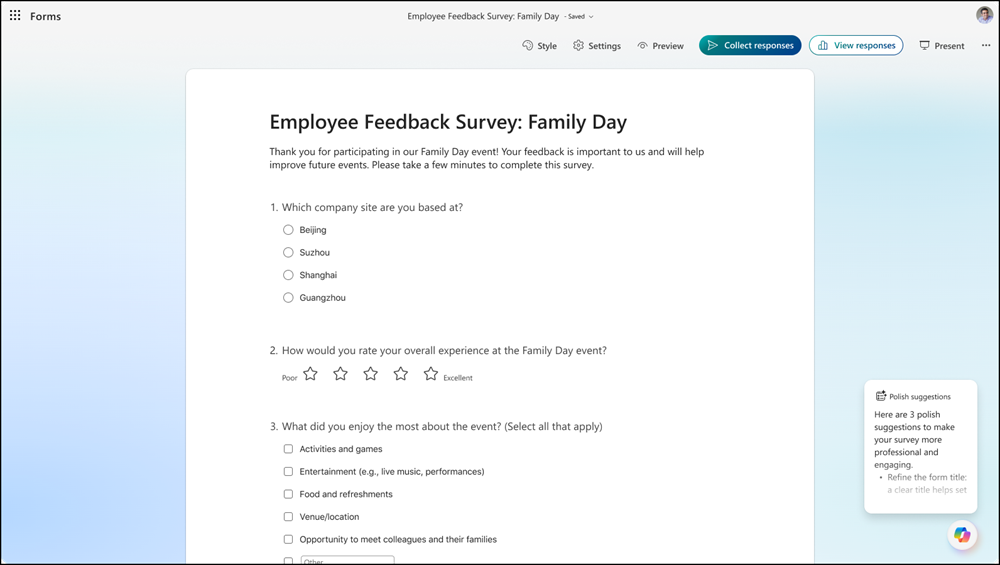This screenshot has height=565, width=1000.
Task: Check the Venue/location box
Action: coord(288,517)
